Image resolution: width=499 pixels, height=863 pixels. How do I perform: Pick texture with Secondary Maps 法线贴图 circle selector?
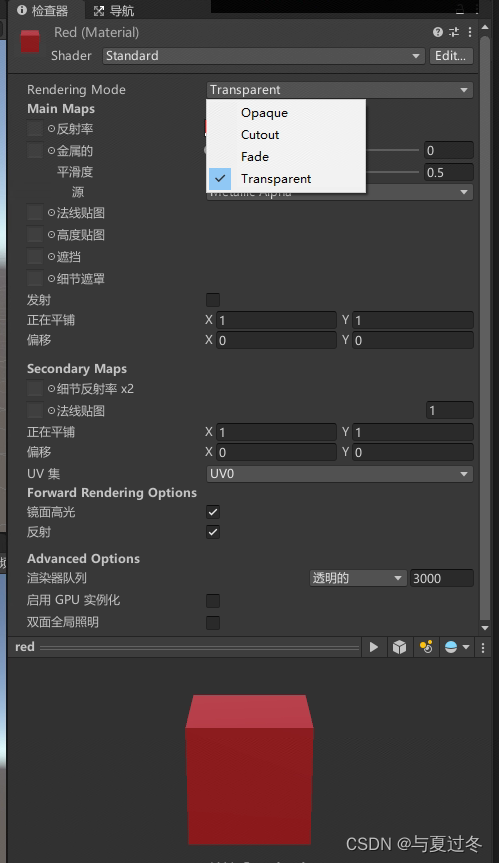tap(51, 411)
